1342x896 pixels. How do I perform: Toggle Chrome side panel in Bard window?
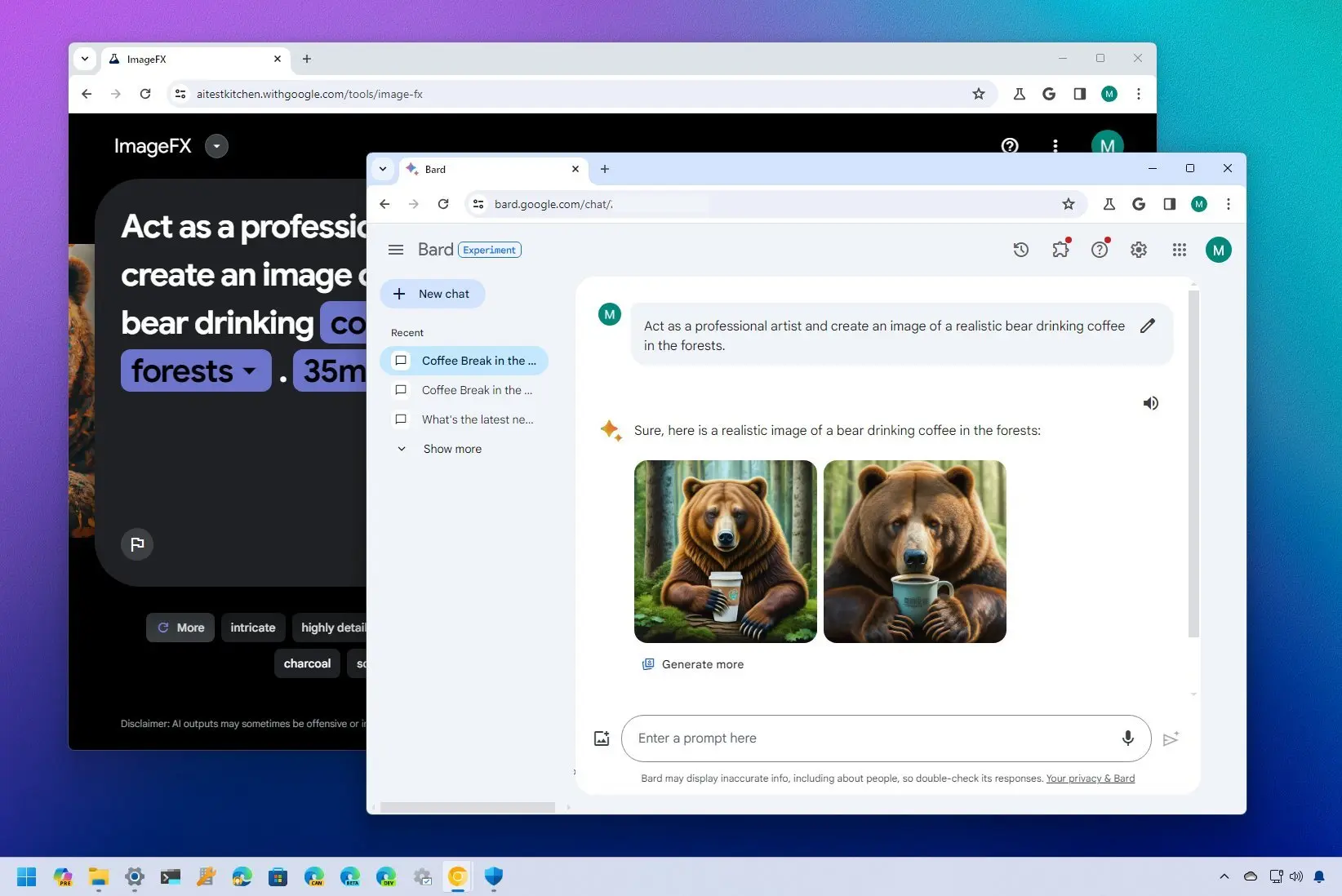tap(1169, 204)
